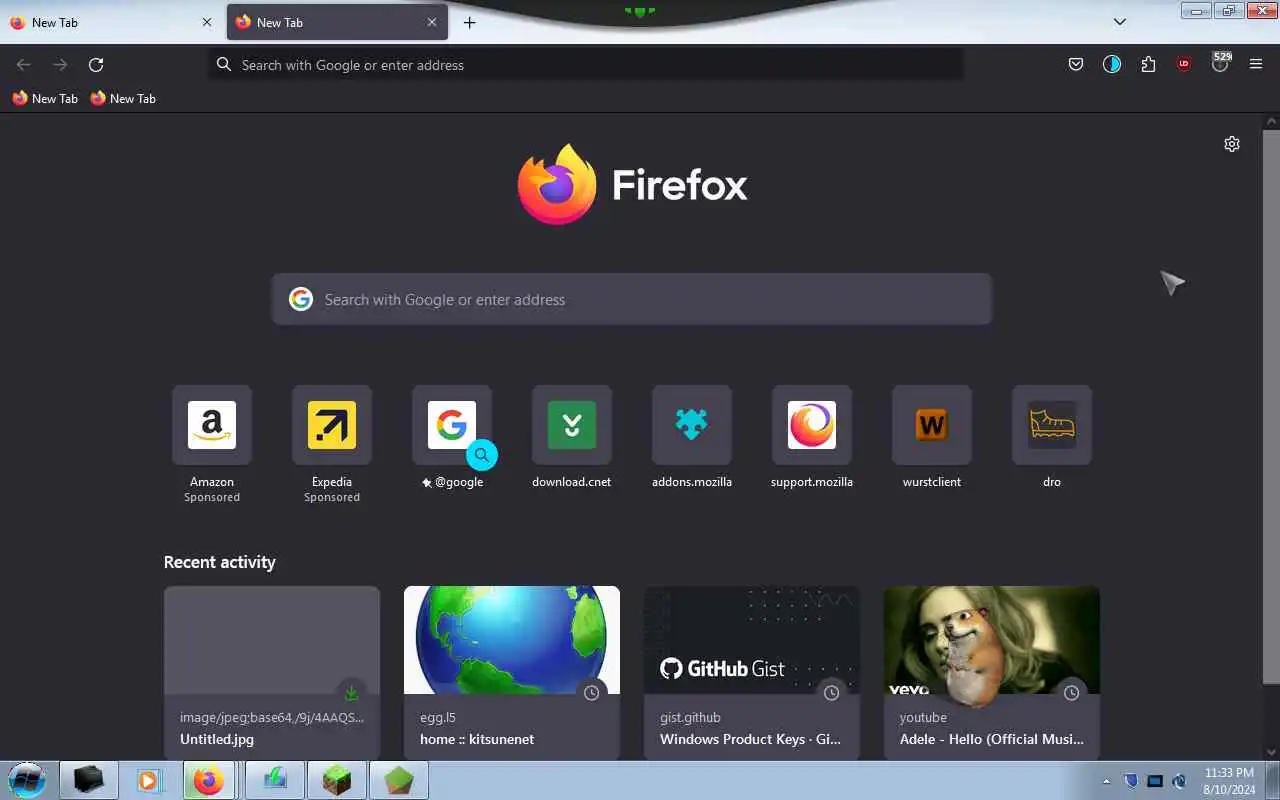Open the Minecraft grass block taskbar icon
The height and width of the screenshot is (800, 1280).
tap(336, 780)
